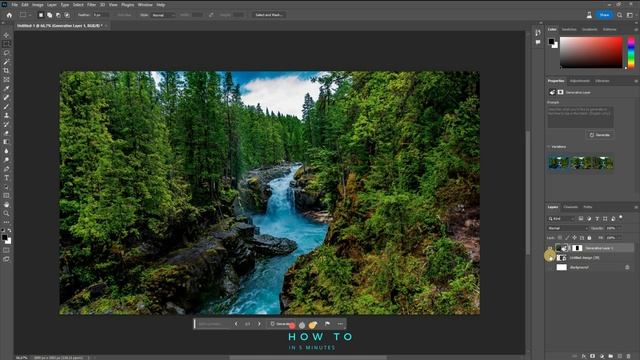The image size is (640, 360).
Task: Click Generate in Properties panel
Action: (x=600, y=135)
